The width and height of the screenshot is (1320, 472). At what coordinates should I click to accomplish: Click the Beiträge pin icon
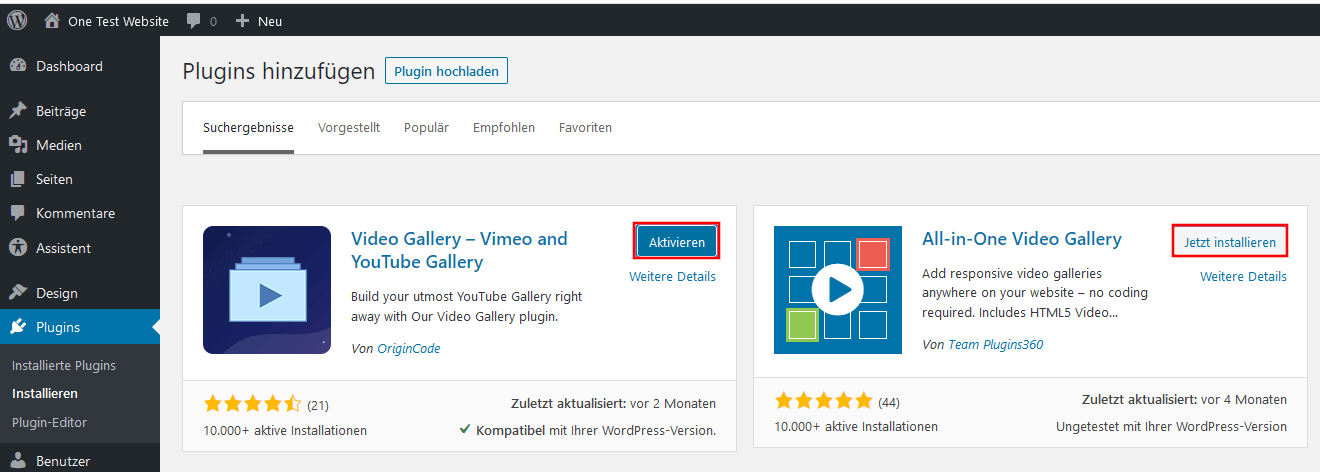pyautogui.click(x=17, y=111)
